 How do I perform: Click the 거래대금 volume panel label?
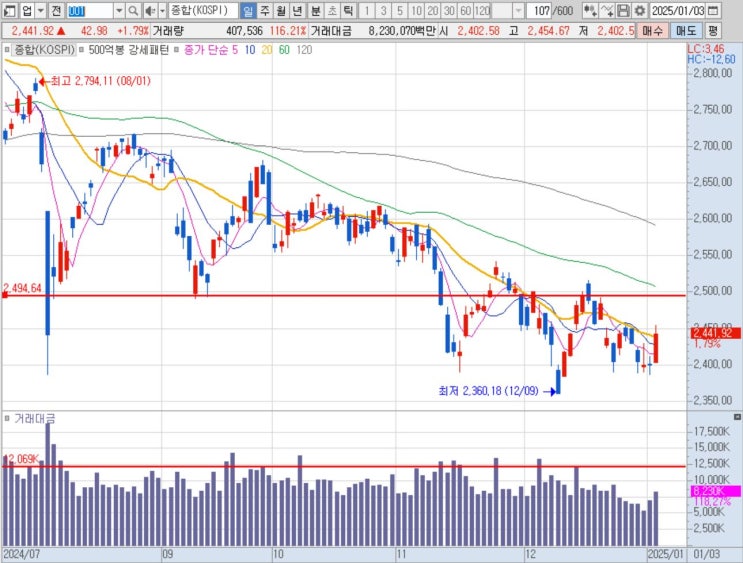pos(35,418)
